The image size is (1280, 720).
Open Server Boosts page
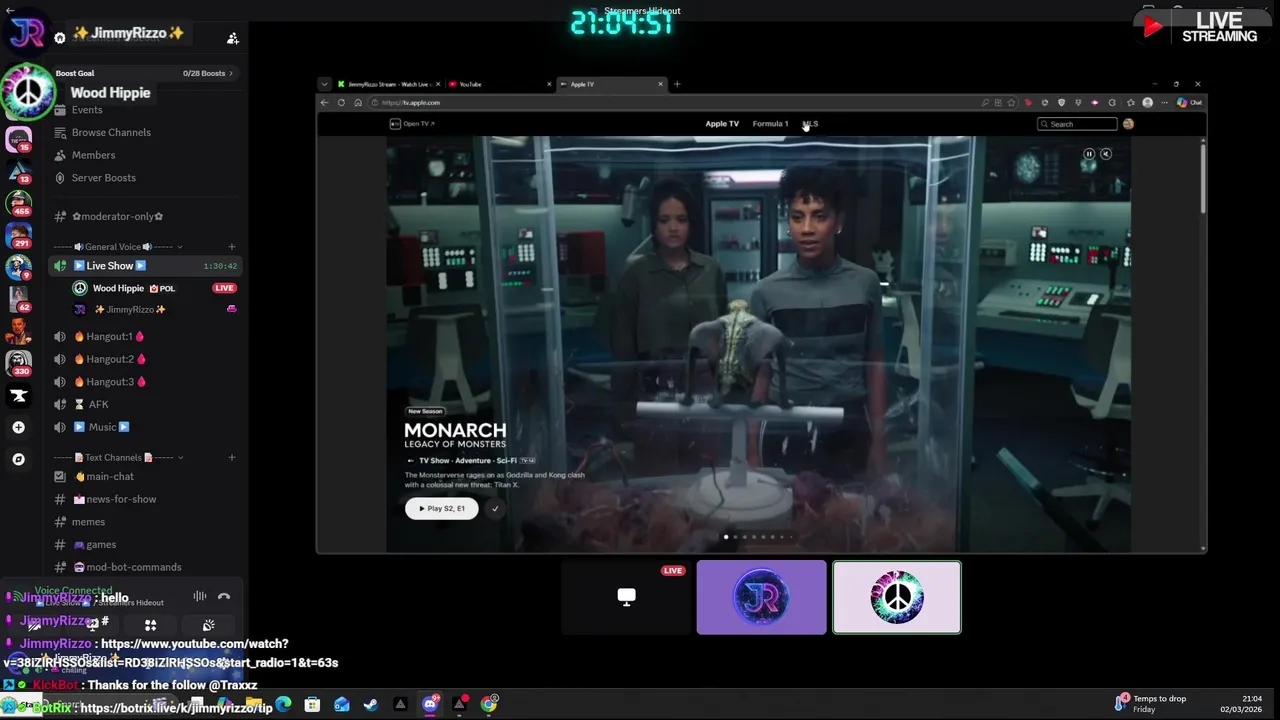click(x=103, y=178)
